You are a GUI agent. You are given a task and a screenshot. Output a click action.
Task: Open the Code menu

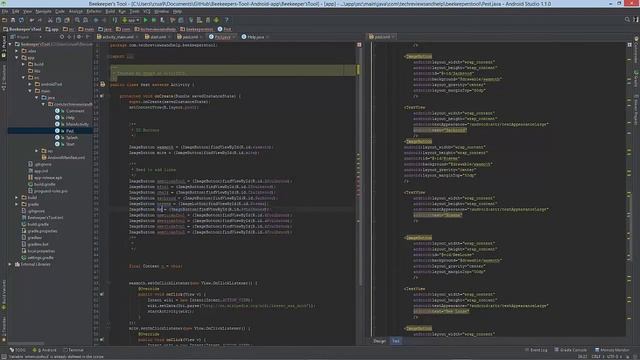point(60,11)
